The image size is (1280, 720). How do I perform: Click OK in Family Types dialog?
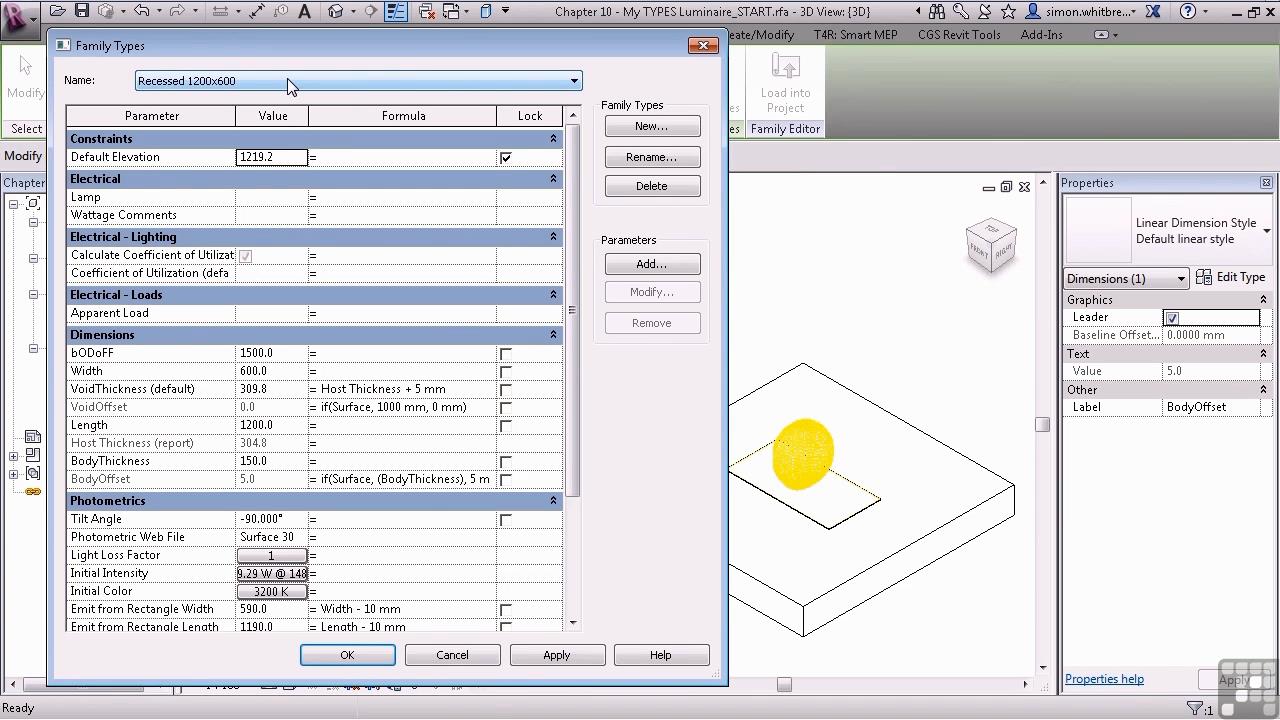347,655
